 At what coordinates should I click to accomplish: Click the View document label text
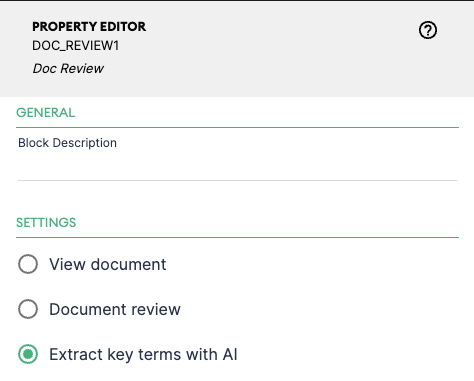point(108,264)
